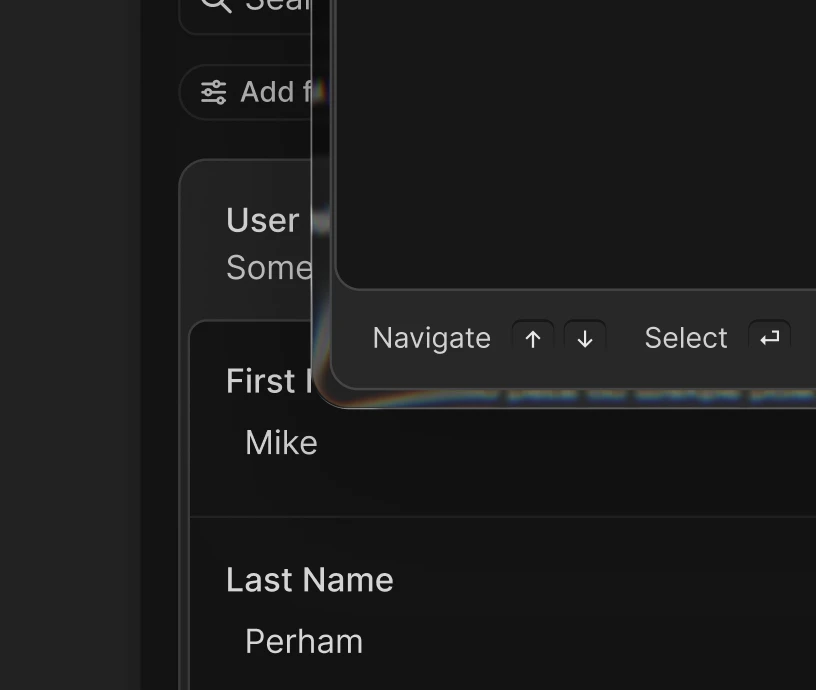Click the First Name label
Screen dimensions: 816x690
[269, 380]
